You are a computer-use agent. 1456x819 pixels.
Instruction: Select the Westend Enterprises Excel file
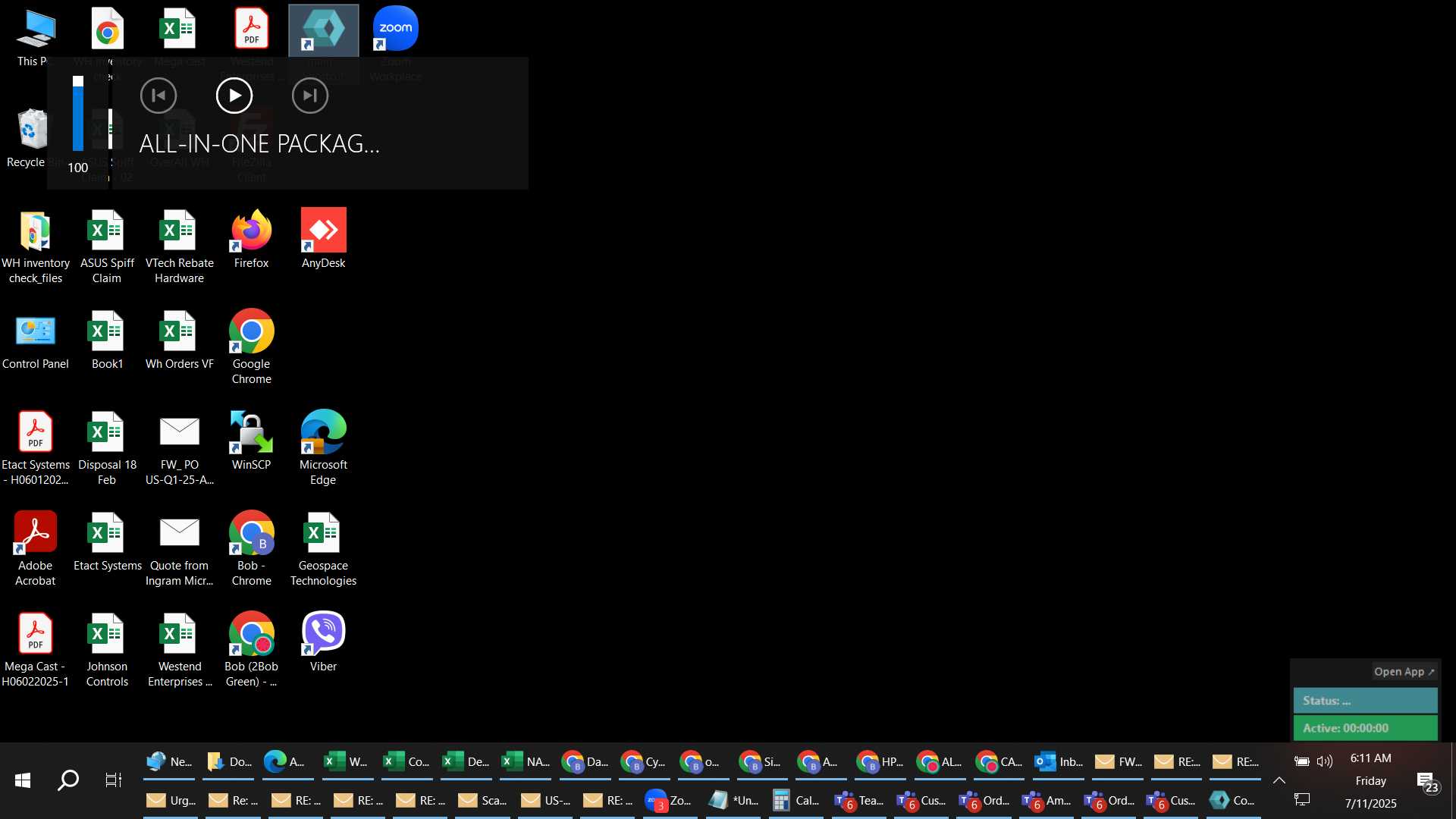point(180,650)
